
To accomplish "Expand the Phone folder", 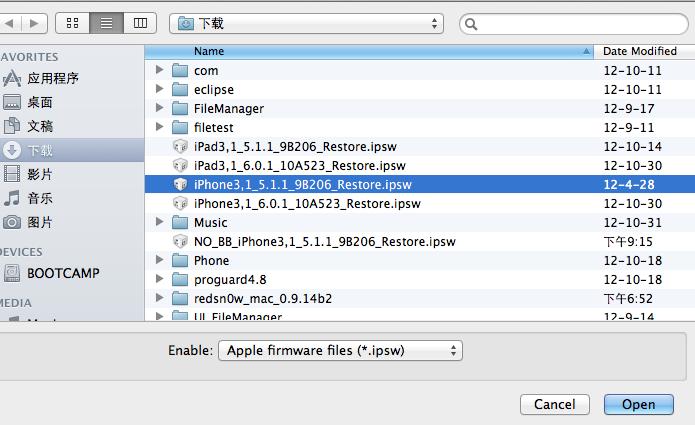I will tap(160, 260).
